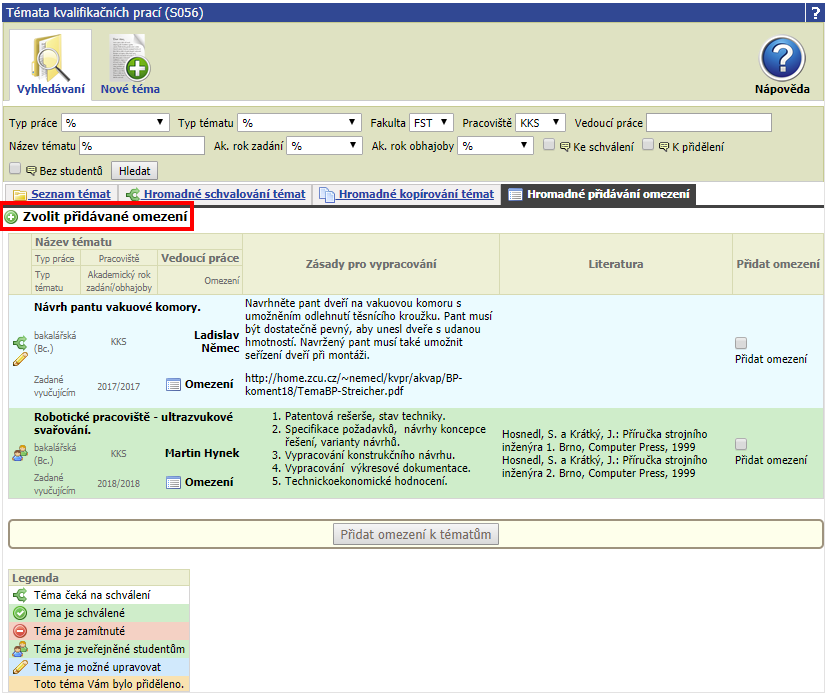Viewport: 827px width, 698px height.
Task: Click the TemaBP-Streicher.pdf URL text
Action: [x=353, y=385]
